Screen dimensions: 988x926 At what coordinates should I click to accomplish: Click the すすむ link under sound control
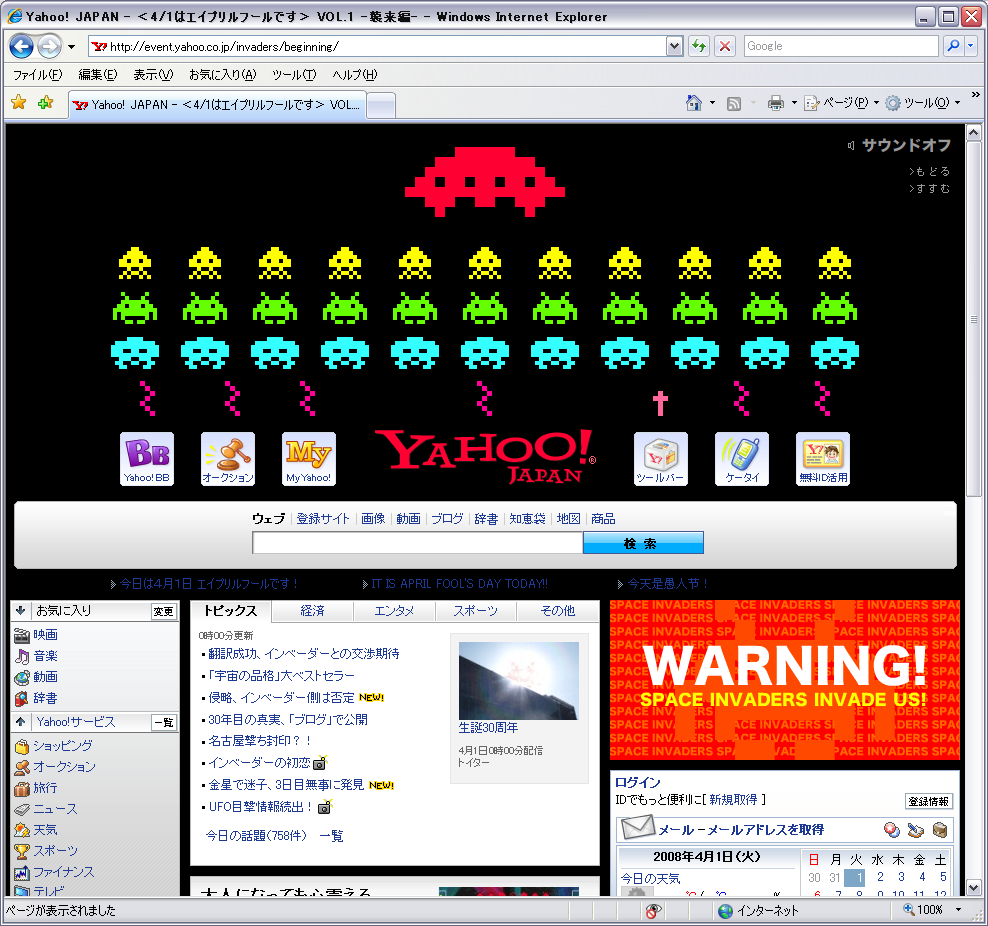point(930,188)
